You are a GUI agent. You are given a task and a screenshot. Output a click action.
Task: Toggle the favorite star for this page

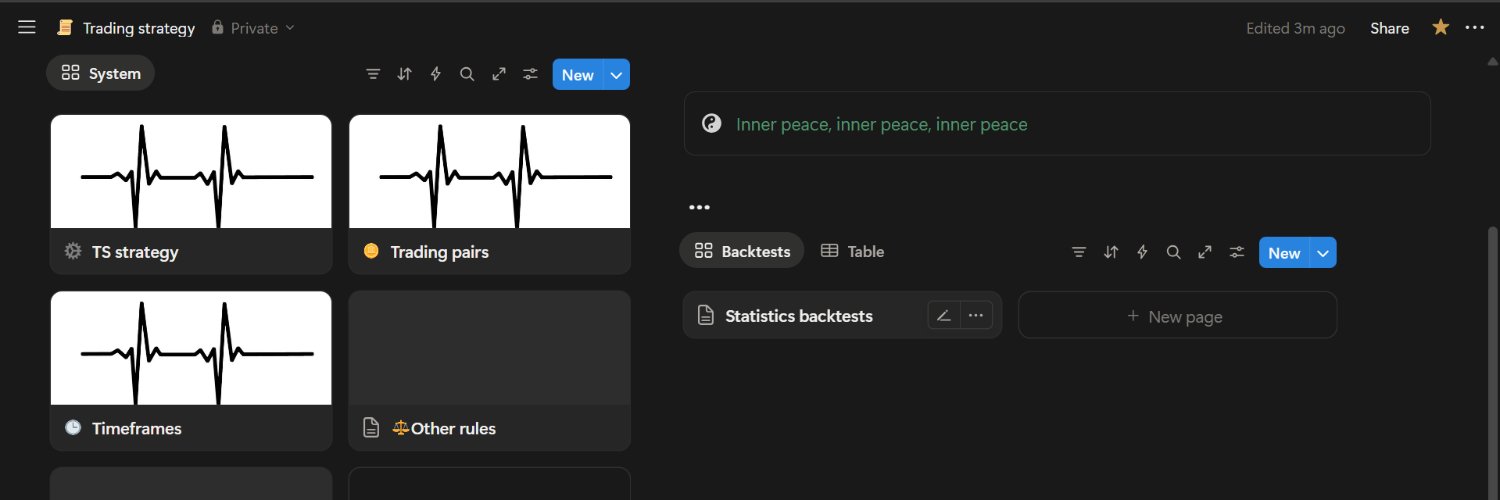pyautogui.click(x=1440, y=28)
